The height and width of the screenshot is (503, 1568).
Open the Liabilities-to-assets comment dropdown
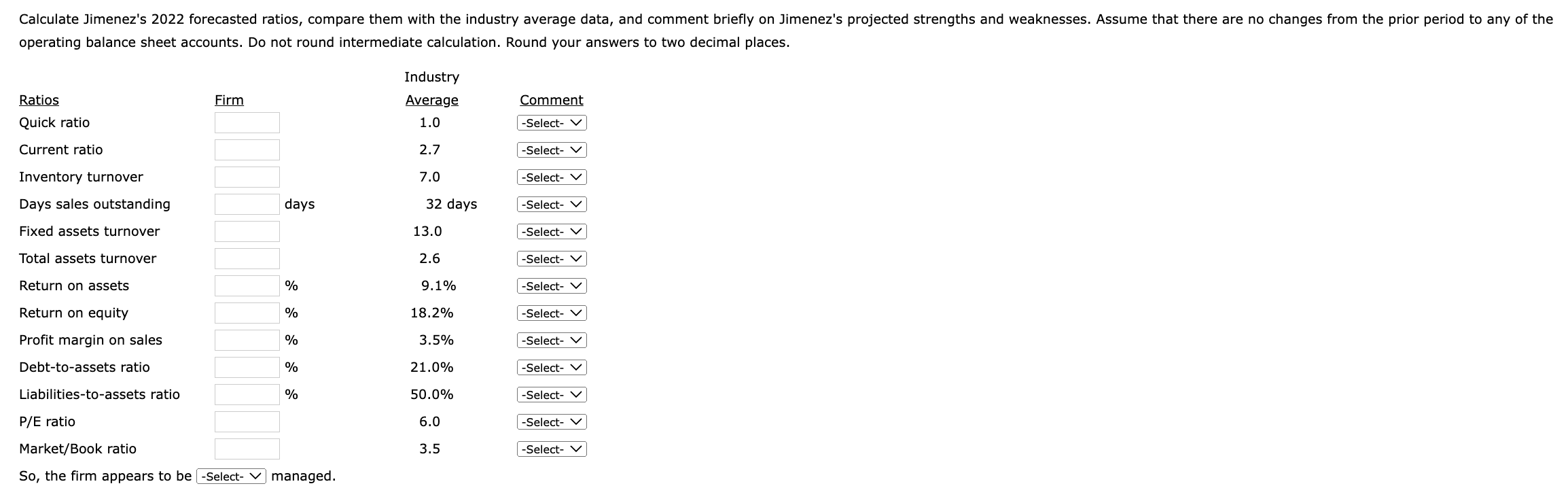[x=550, y=394]
